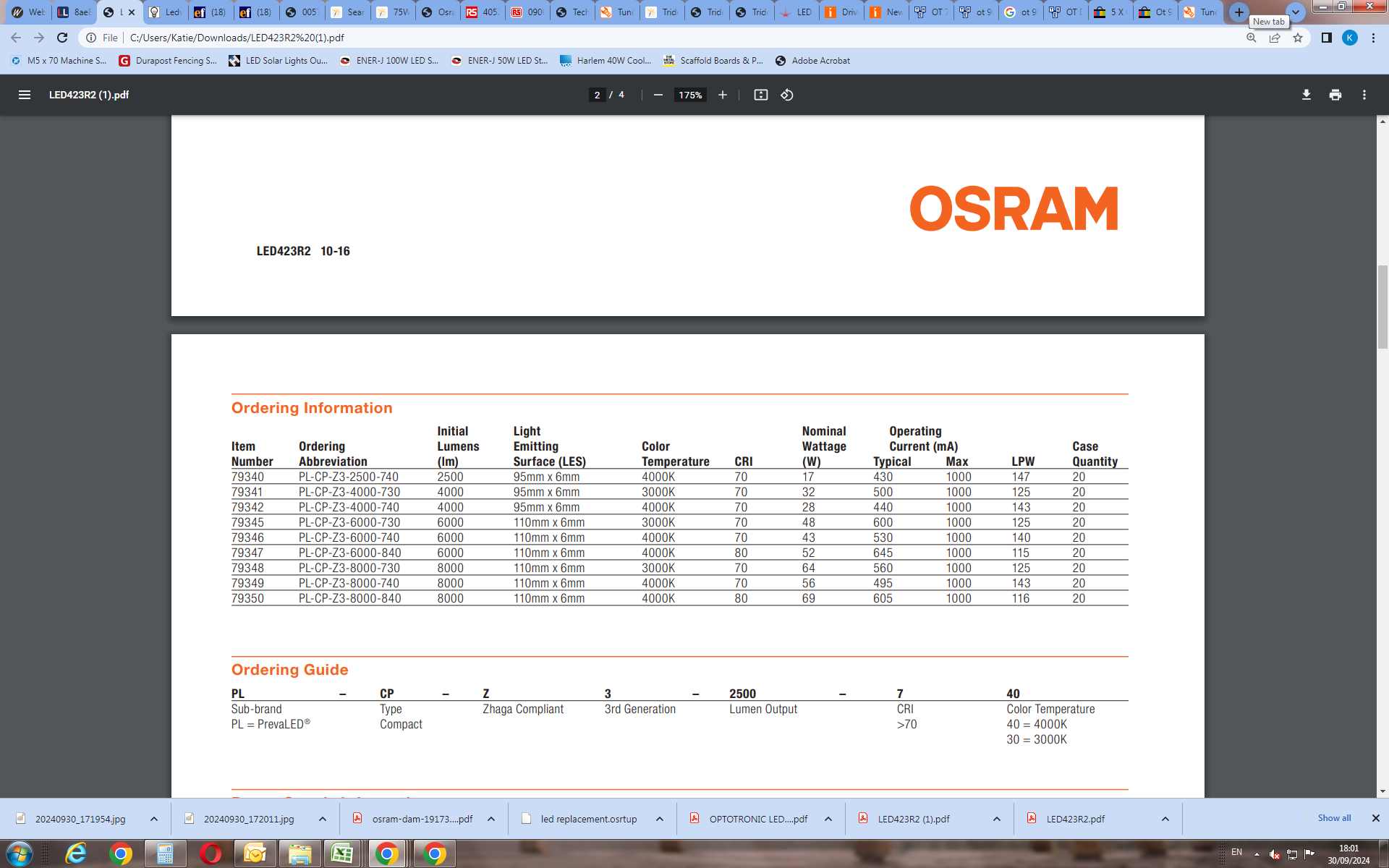Viewport: 1389px width, 868px height.
Task: Open LED Solar Lights bookmark
Action: pos(278,61)
